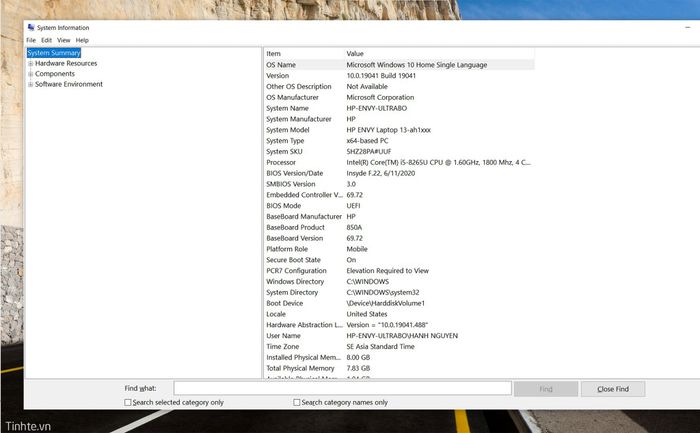Select the Windows Directory row
The image size is (700, 433).
click(399, 282)
